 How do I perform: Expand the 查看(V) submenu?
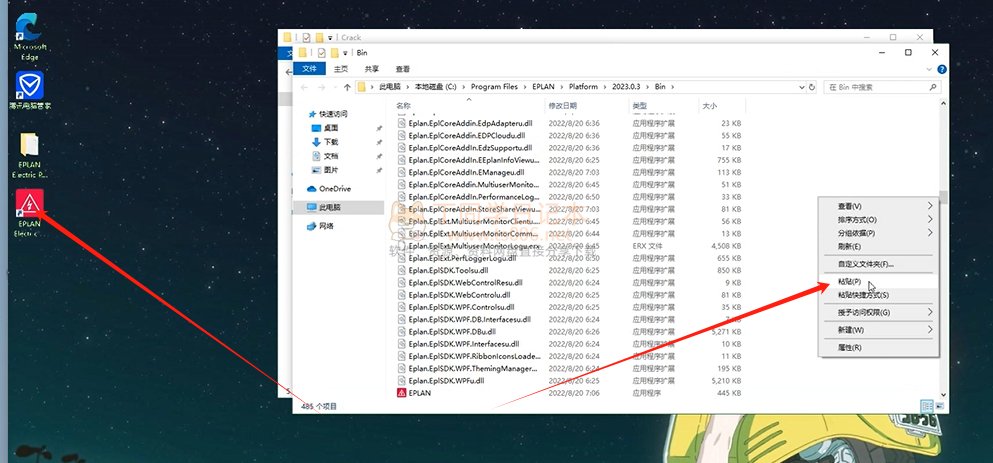point(850,206)
